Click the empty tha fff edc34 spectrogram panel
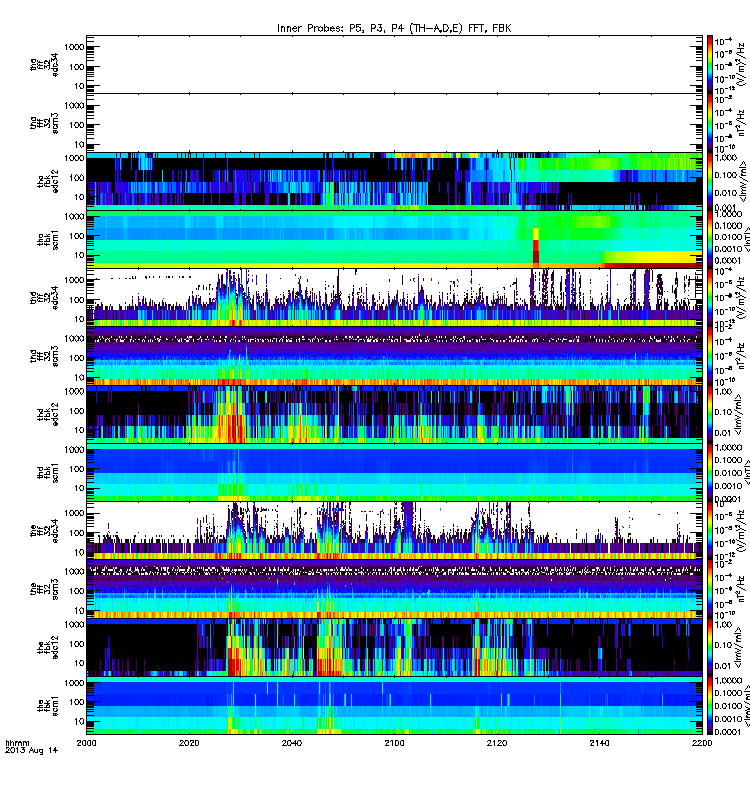The height and width of the screenshot is (800, 750). coord(394,65)
